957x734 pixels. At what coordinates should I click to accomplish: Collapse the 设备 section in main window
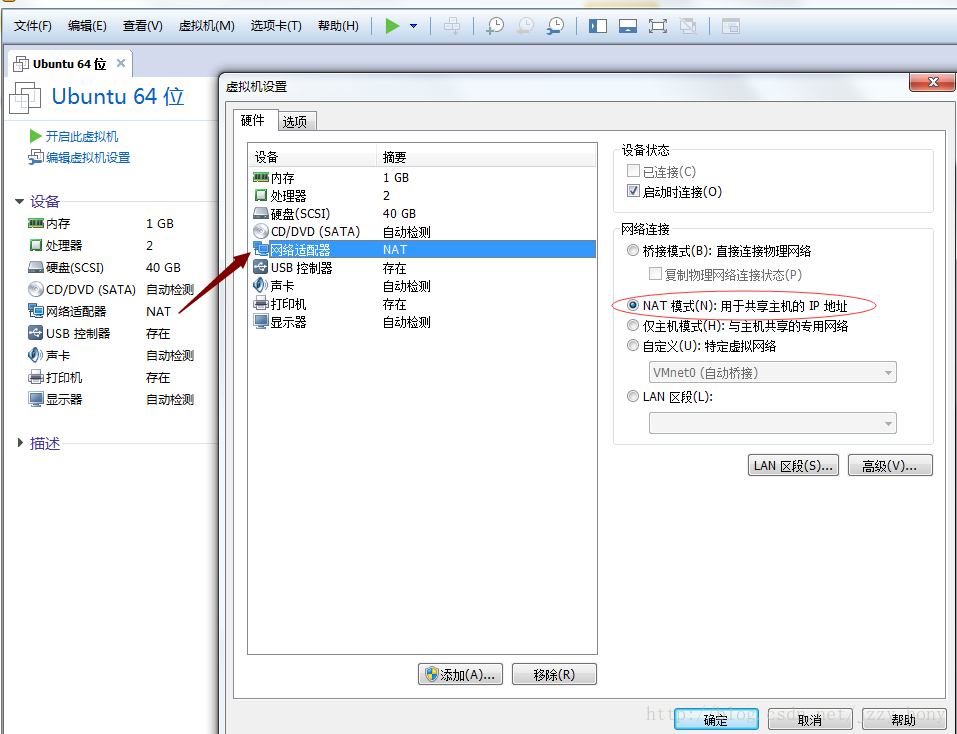(19, 201)
